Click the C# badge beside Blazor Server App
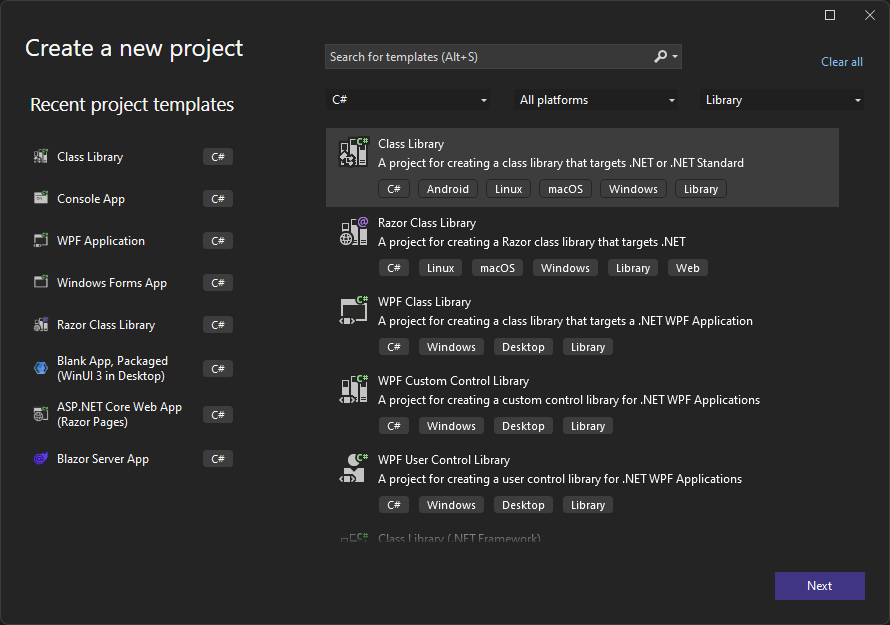890x625 pixels. pyautogui.click(x=218, y=459)
